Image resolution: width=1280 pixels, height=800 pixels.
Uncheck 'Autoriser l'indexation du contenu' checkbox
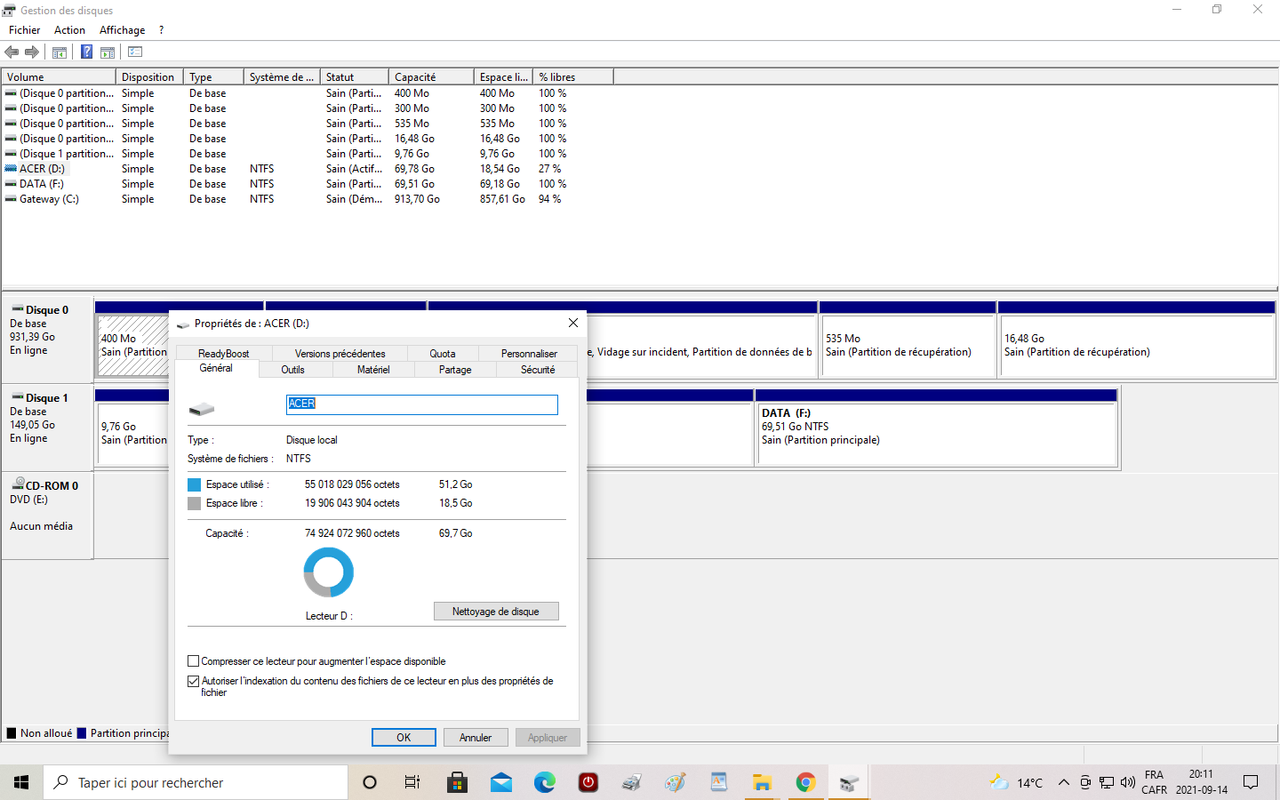point(194,681)
